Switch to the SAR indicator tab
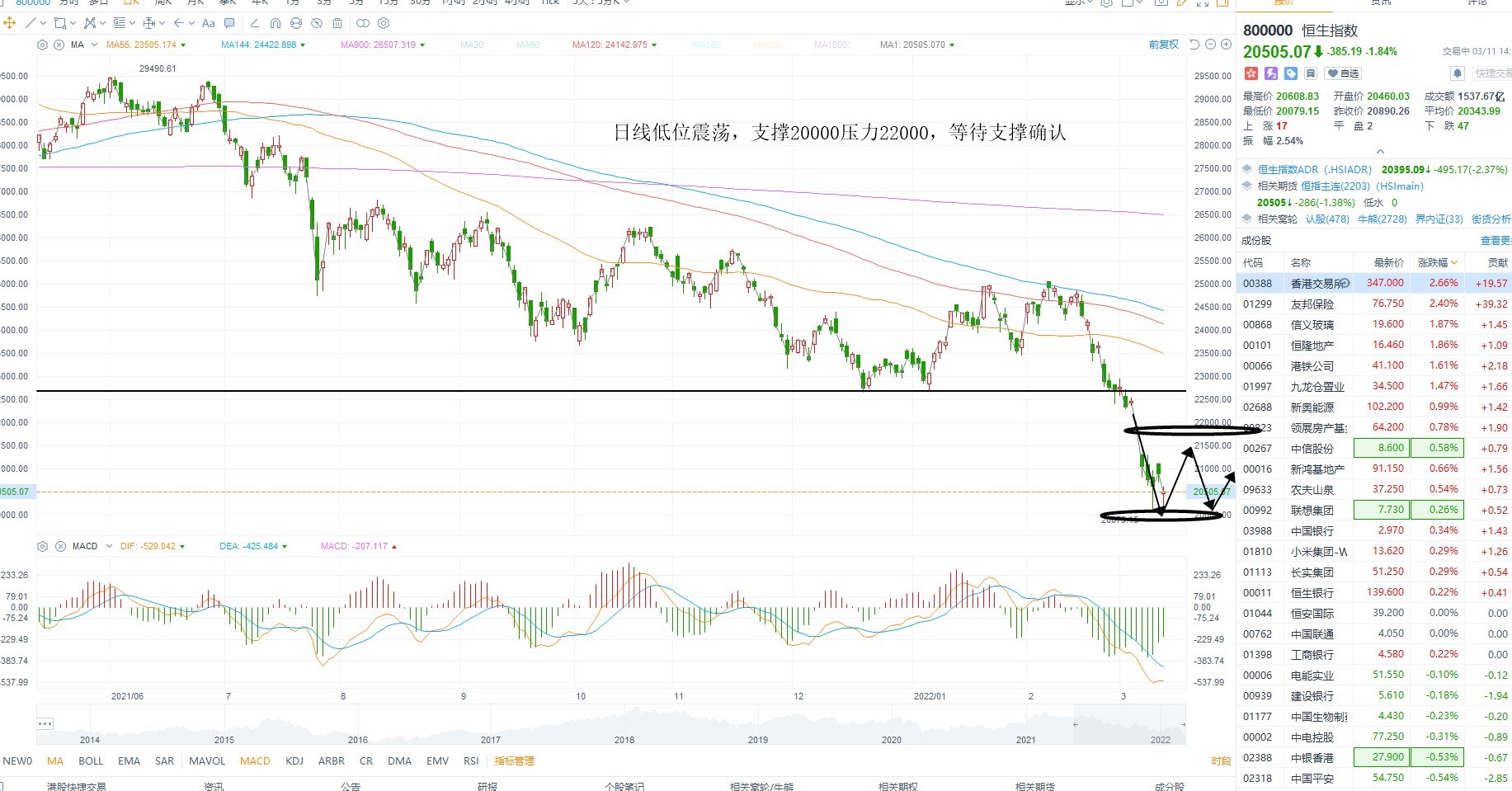 click(x=165, y=760)
